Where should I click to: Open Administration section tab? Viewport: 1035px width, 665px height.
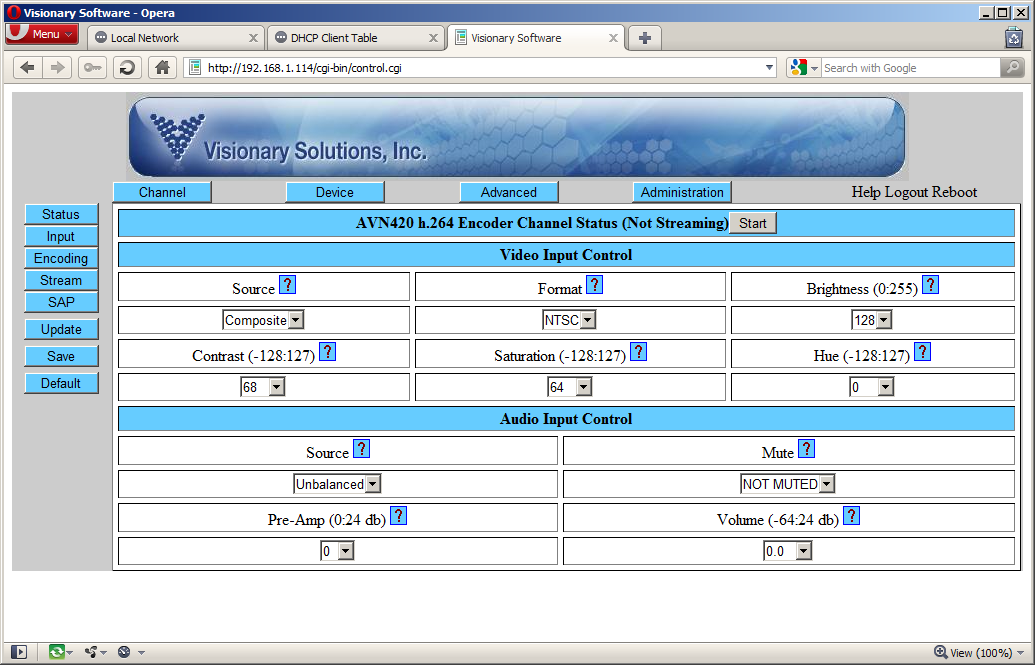click(682, 192)
